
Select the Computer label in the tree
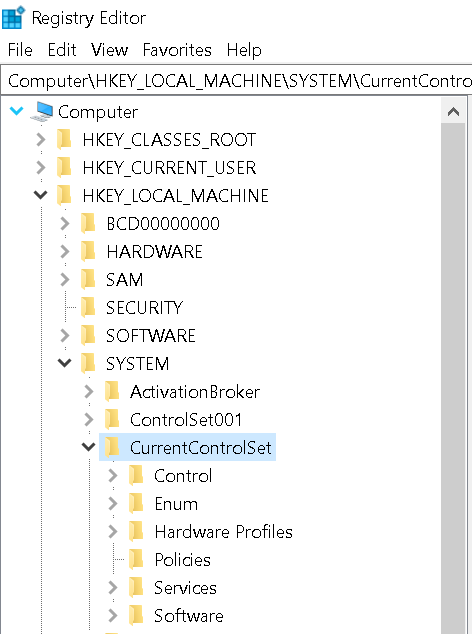(x=98, y=112)
